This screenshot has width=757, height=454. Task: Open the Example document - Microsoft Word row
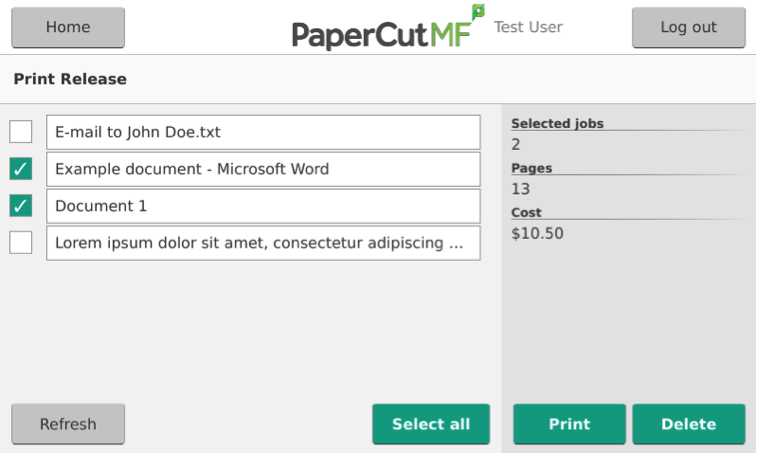[263, 169]
